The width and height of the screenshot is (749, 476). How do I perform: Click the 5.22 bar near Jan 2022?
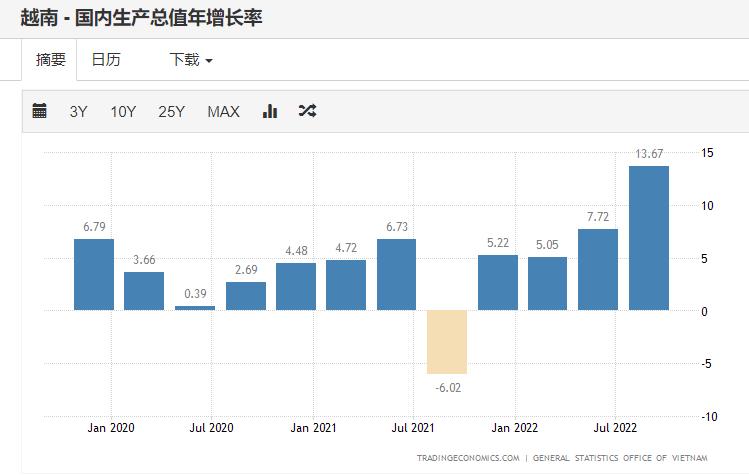point(497,282)
